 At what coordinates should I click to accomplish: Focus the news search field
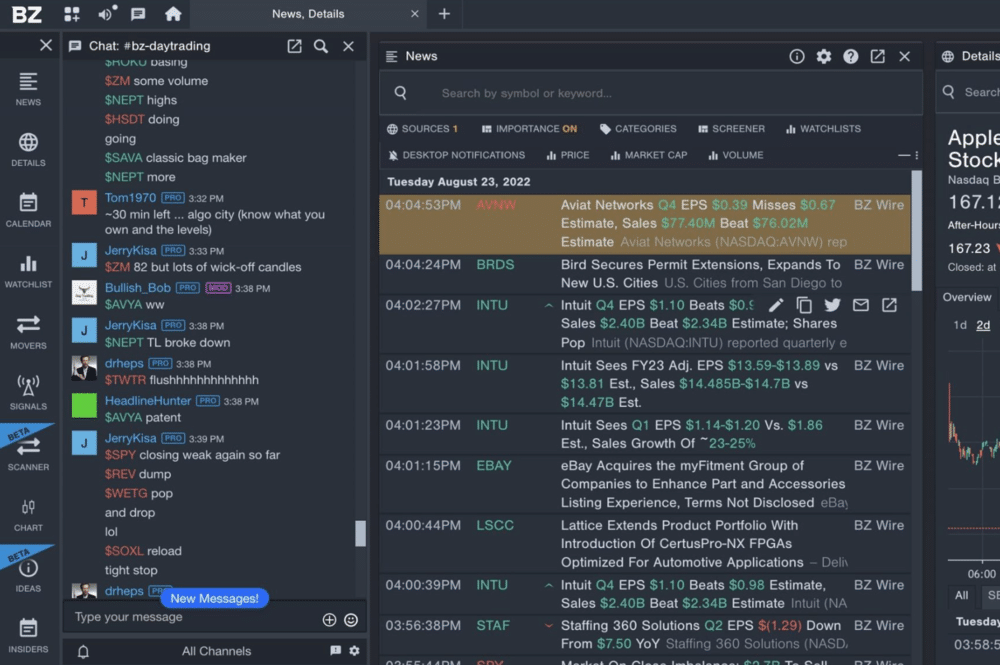coord(651,94)
